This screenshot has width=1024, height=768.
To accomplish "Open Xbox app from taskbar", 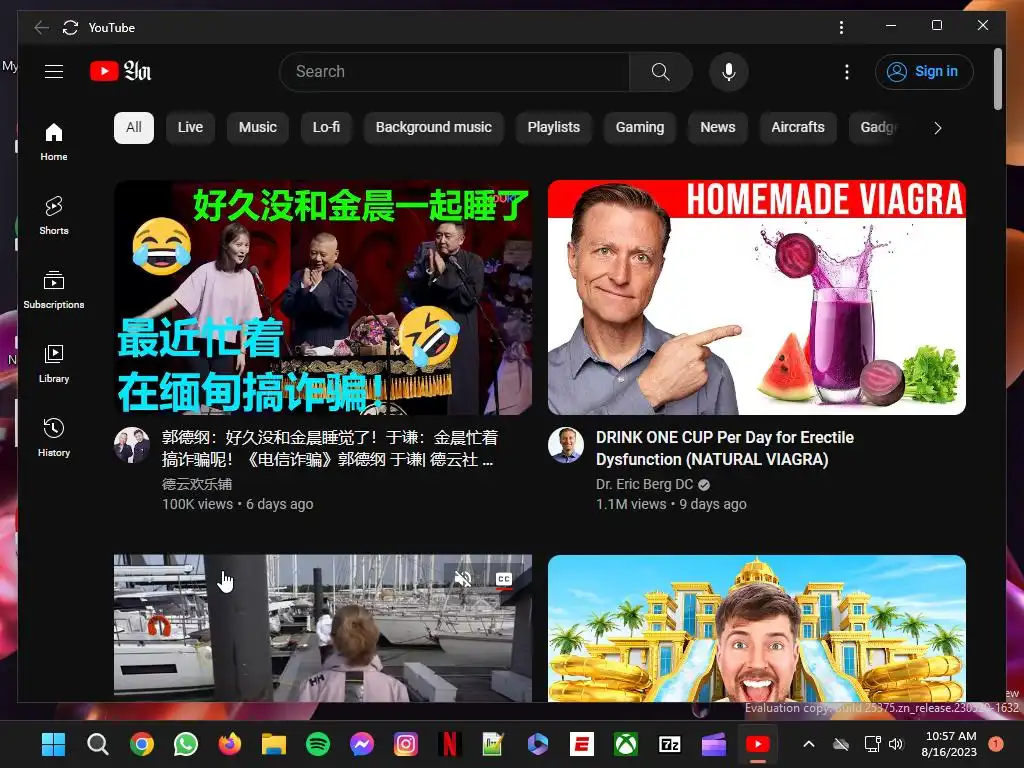I will (x=626, y=744).
